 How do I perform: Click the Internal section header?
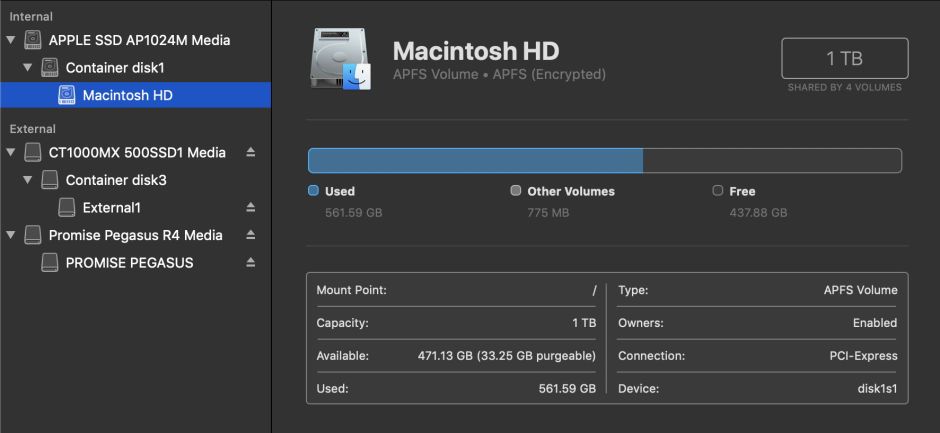[31, 17]
